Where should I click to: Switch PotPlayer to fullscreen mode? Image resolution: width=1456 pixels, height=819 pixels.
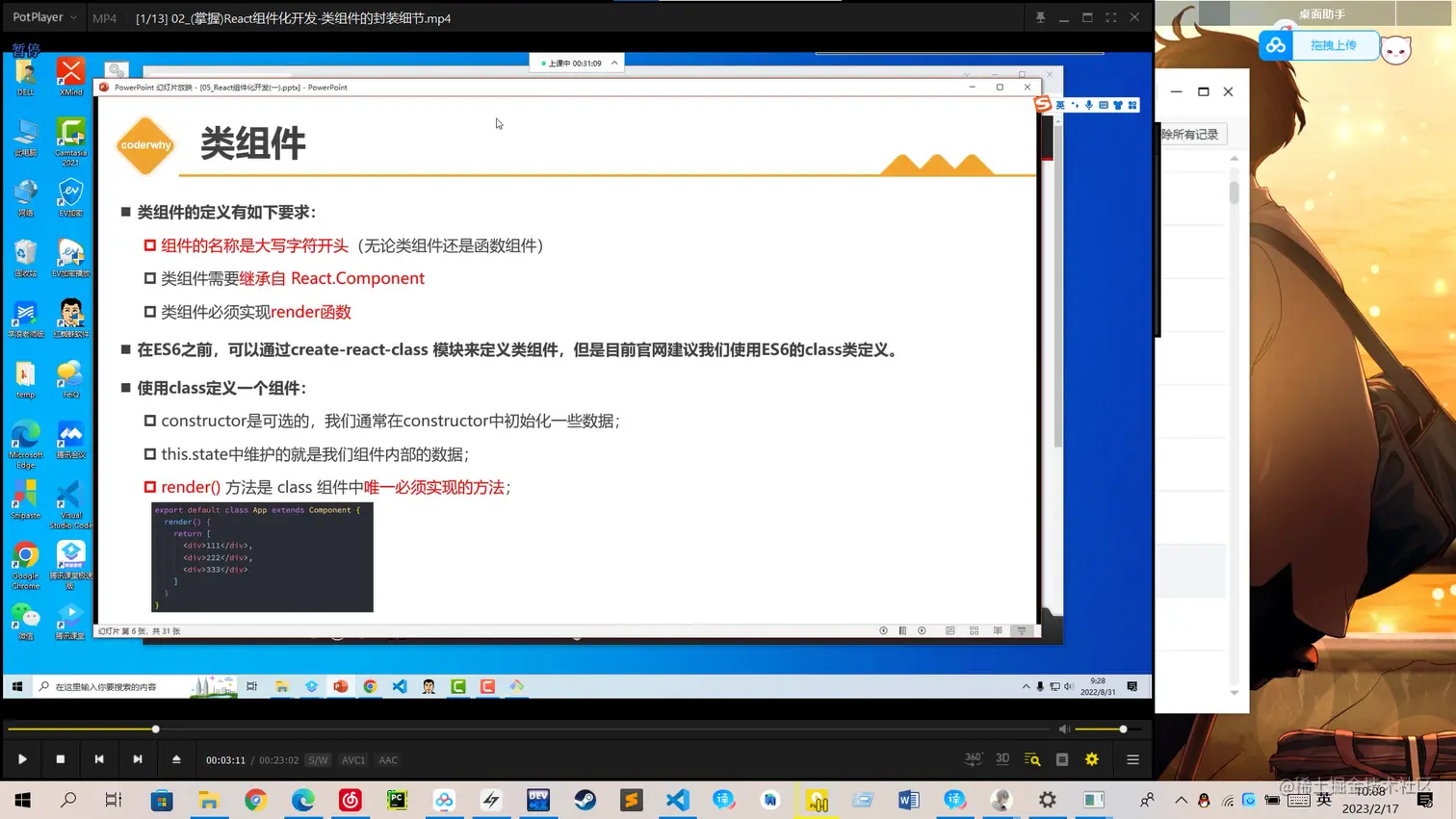click(x=1110, y=17)
